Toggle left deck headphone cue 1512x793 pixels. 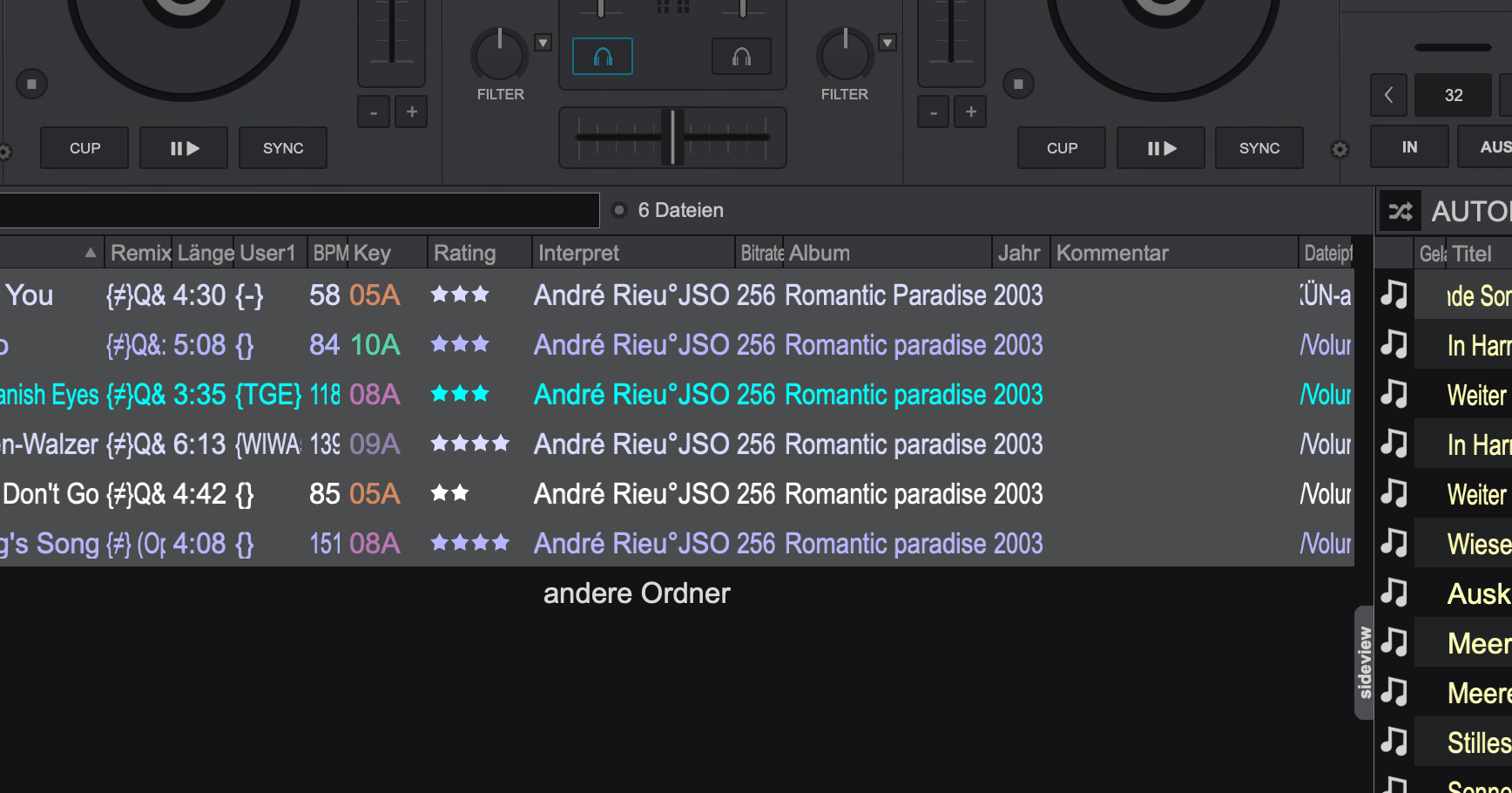pos(602,58)
